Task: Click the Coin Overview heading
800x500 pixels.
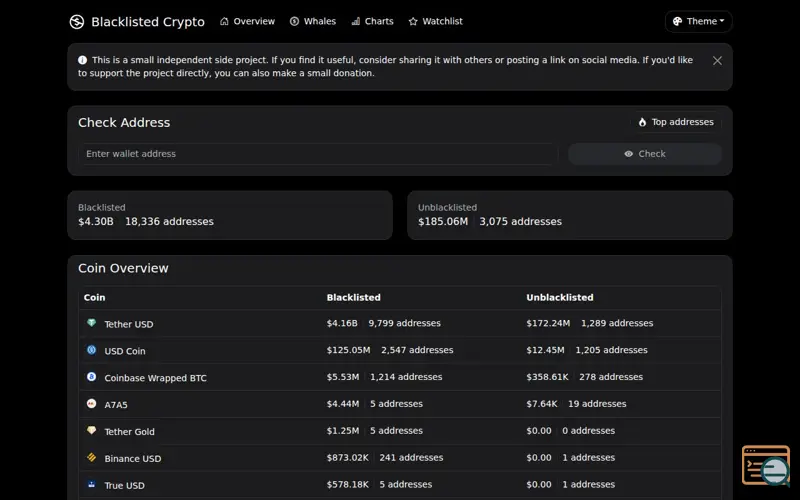Action: (x=123, y=268)
